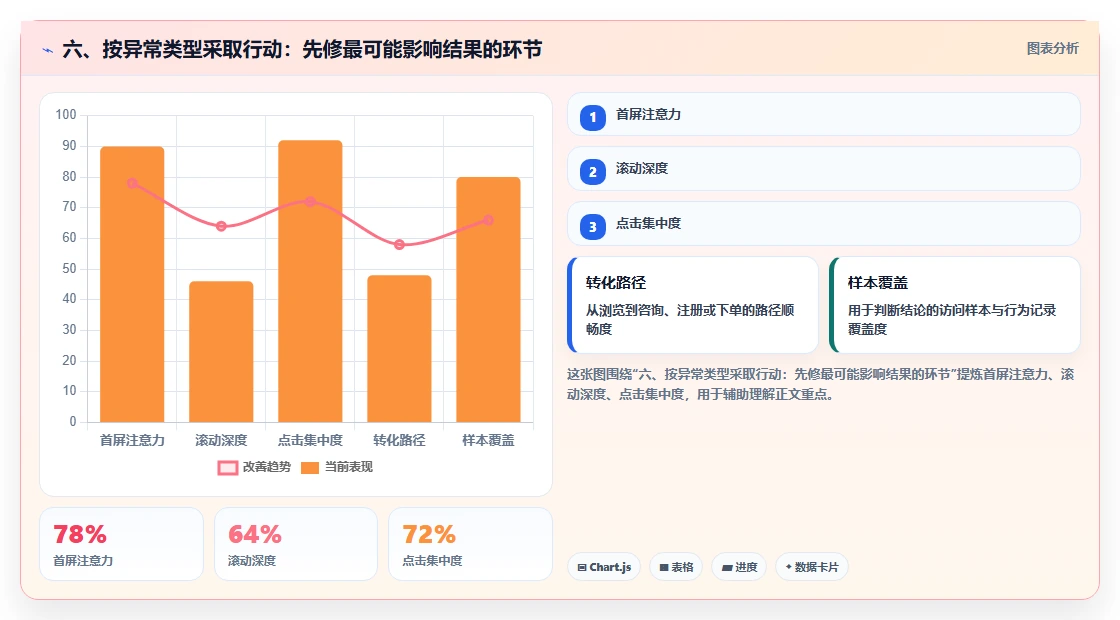Select the 滚动深度 orange bar
Image resolution: width=1120 pixels, height=620 pixels.
click(221, 351)
